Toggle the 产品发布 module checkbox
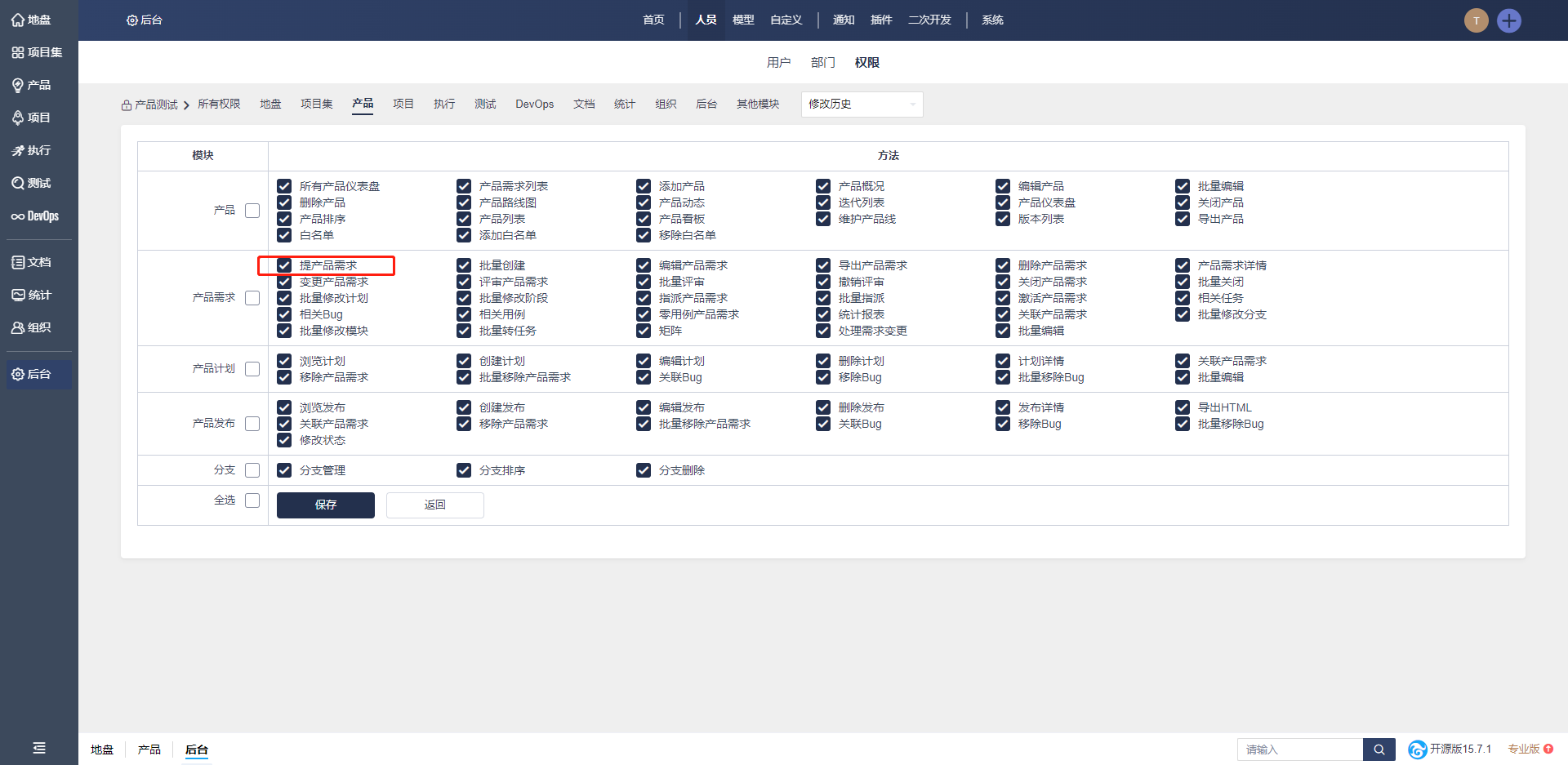The height and width of the screenshot is (765, 1568). click(252, 424)
